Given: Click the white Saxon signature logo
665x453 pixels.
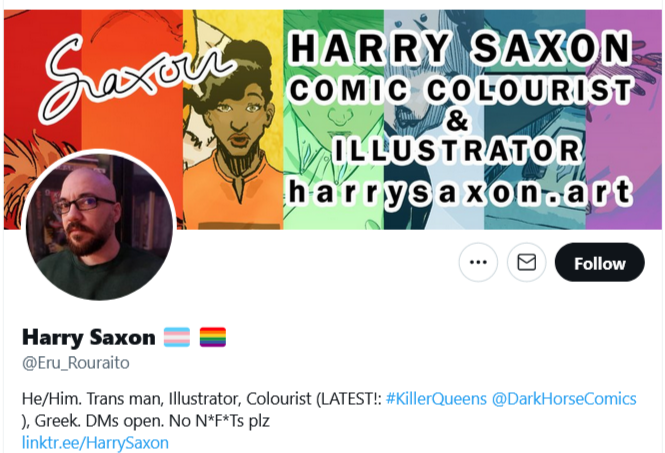Looking at the screenshot, I should [136, 78].
